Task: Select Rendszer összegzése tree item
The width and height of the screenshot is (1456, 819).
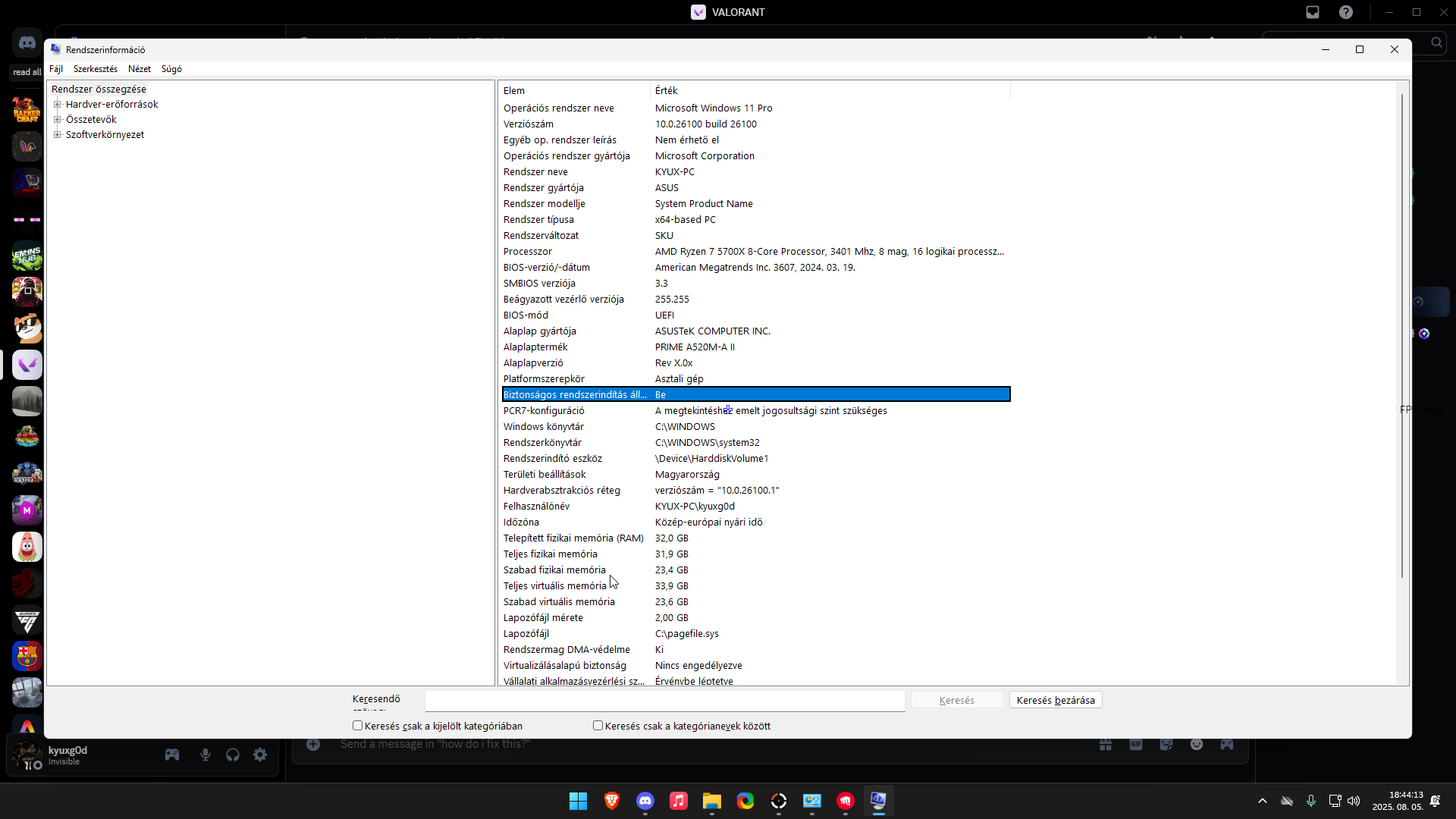Action: point(99,89)
